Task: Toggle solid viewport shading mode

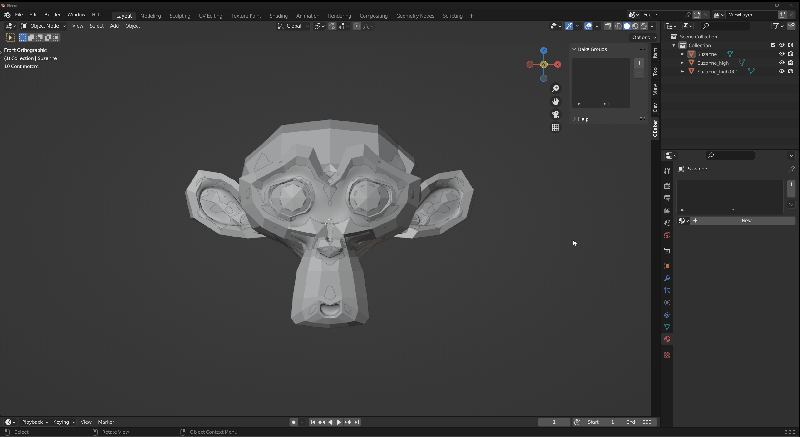Action: click(627, 26)
